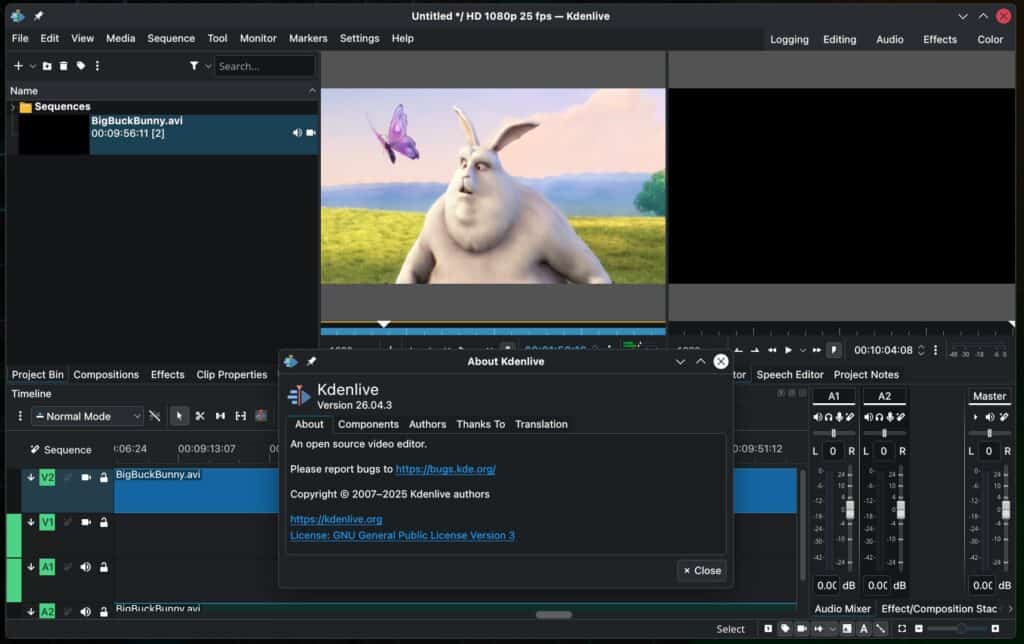
Task: Select the spacer tool in timeline toolbar
Action: (220, 416)
